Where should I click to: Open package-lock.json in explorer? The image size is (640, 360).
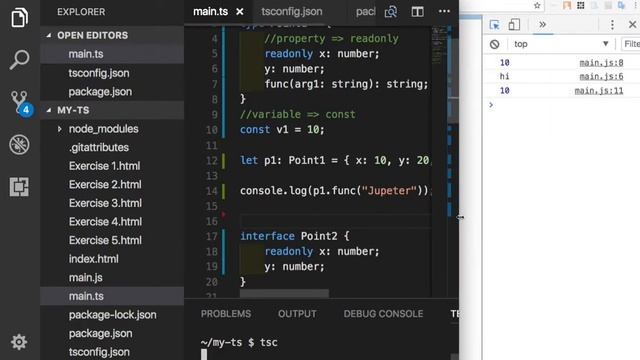[x=112, y=315]
